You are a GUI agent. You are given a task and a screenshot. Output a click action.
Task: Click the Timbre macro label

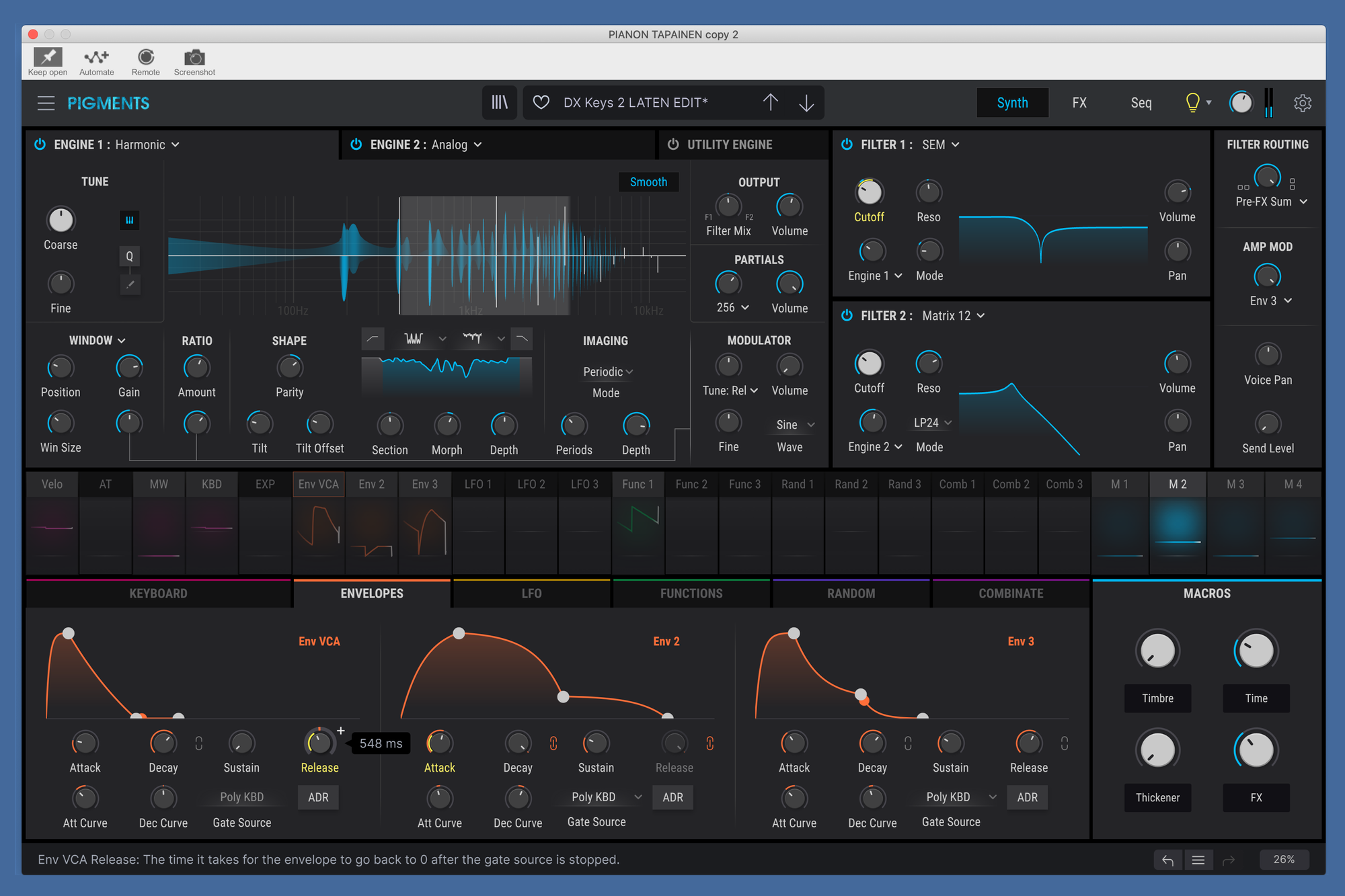(x=1157, y=698)
